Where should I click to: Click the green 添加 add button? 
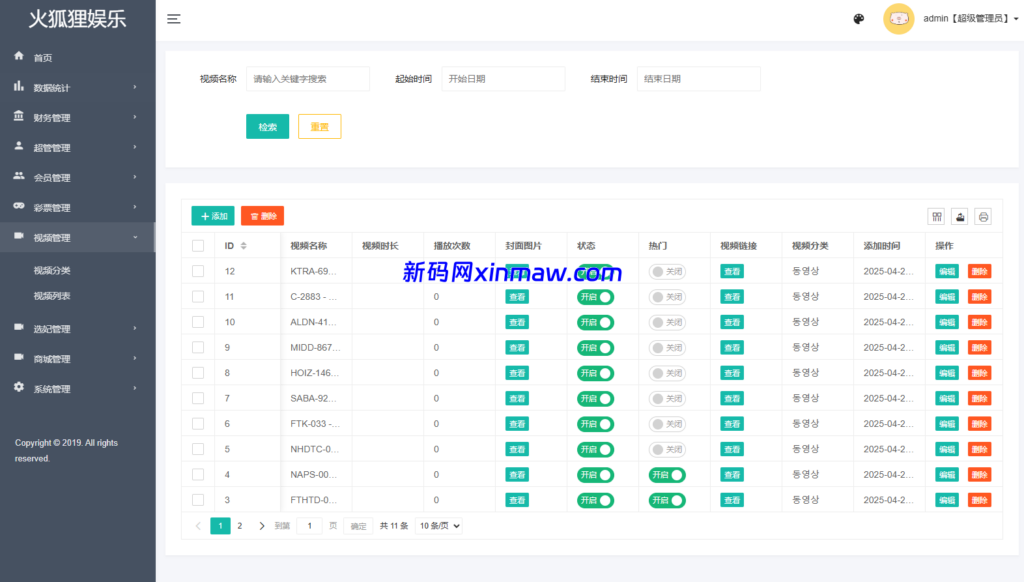pos(213,216)
